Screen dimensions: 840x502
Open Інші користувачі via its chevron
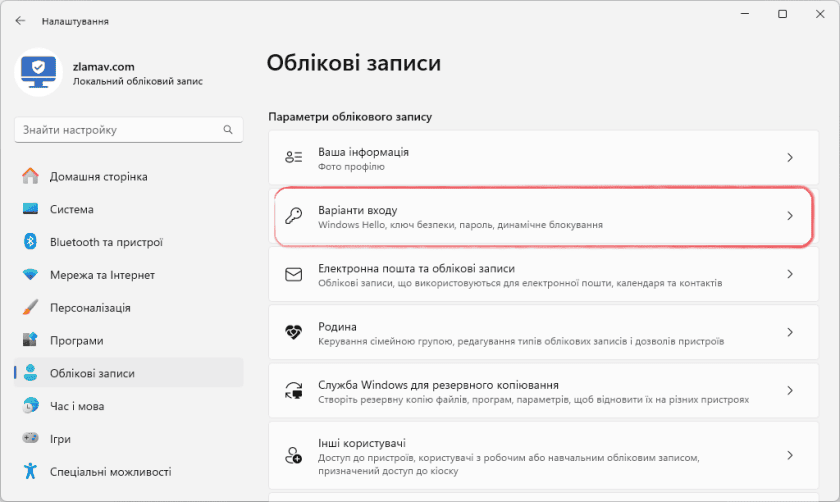click(790, 455)
